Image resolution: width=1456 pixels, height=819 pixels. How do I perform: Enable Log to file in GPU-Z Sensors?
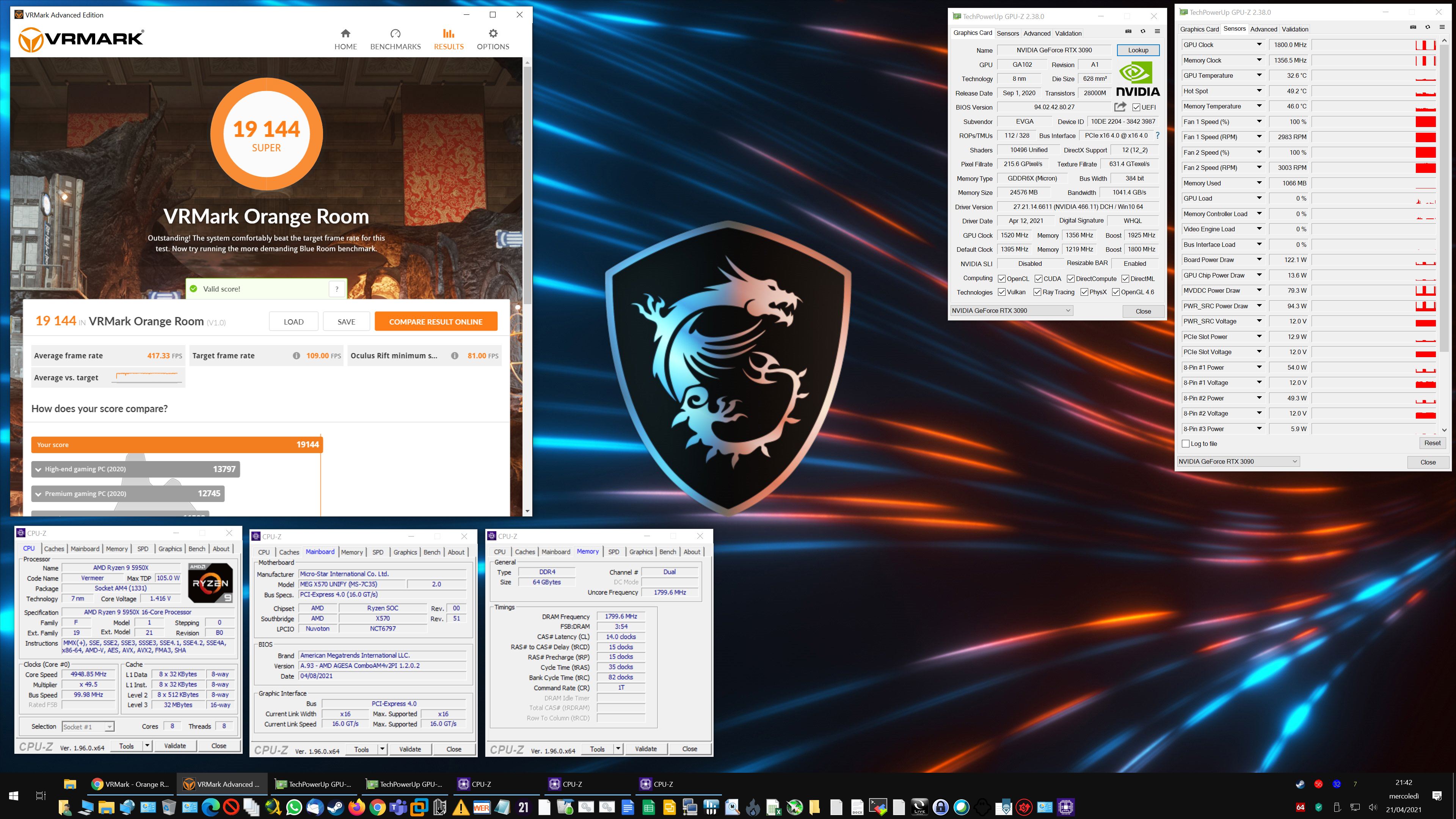1186,444
